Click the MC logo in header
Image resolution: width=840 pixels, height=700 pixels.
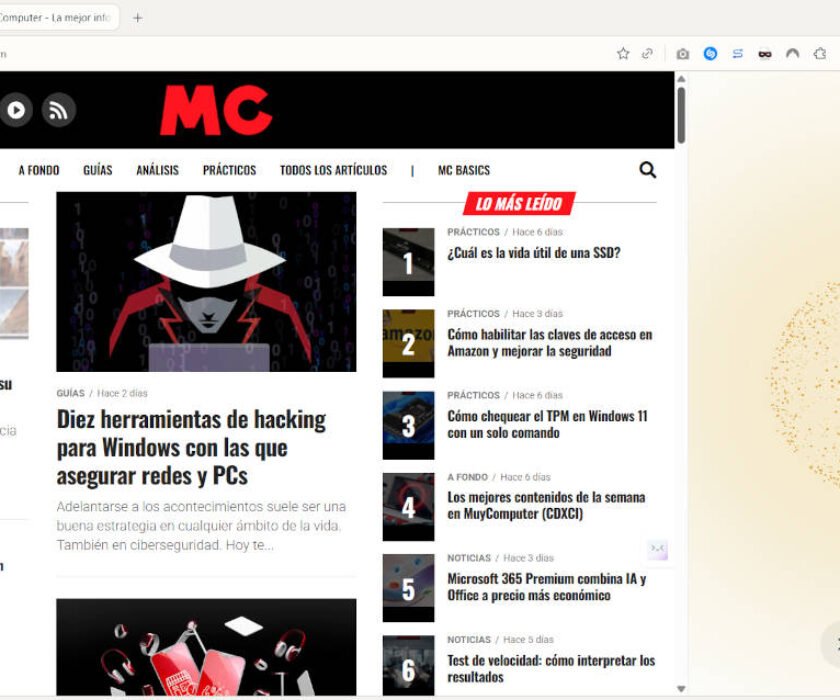click(216, 110)
